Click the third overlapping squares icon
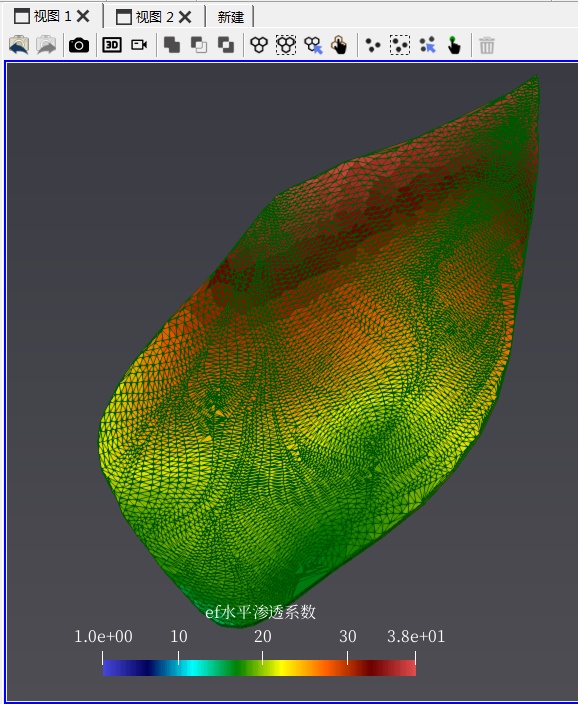578x704 pixels. 226,45
